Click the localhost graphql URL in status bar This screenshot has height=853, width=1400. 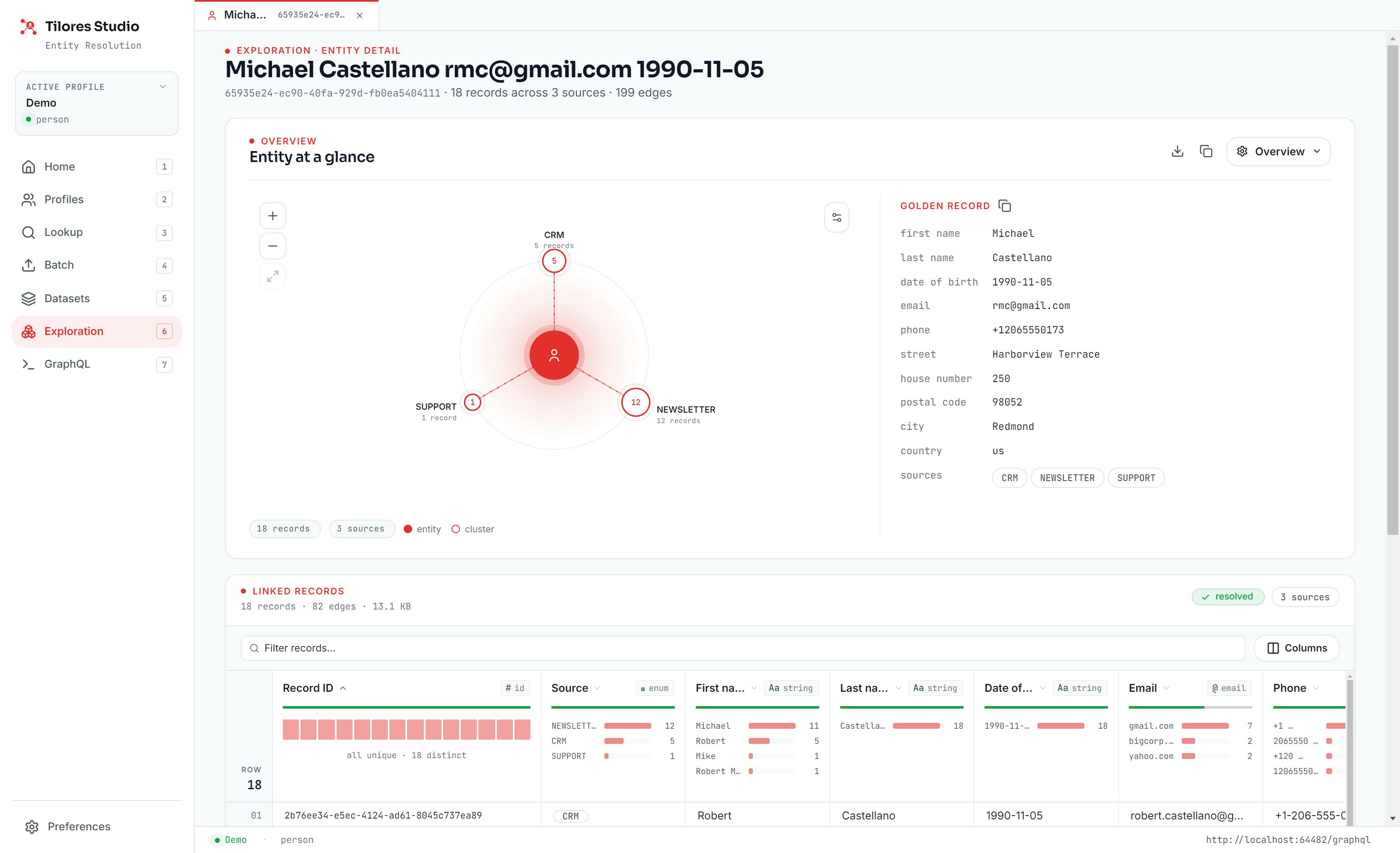click(1288, 840)
